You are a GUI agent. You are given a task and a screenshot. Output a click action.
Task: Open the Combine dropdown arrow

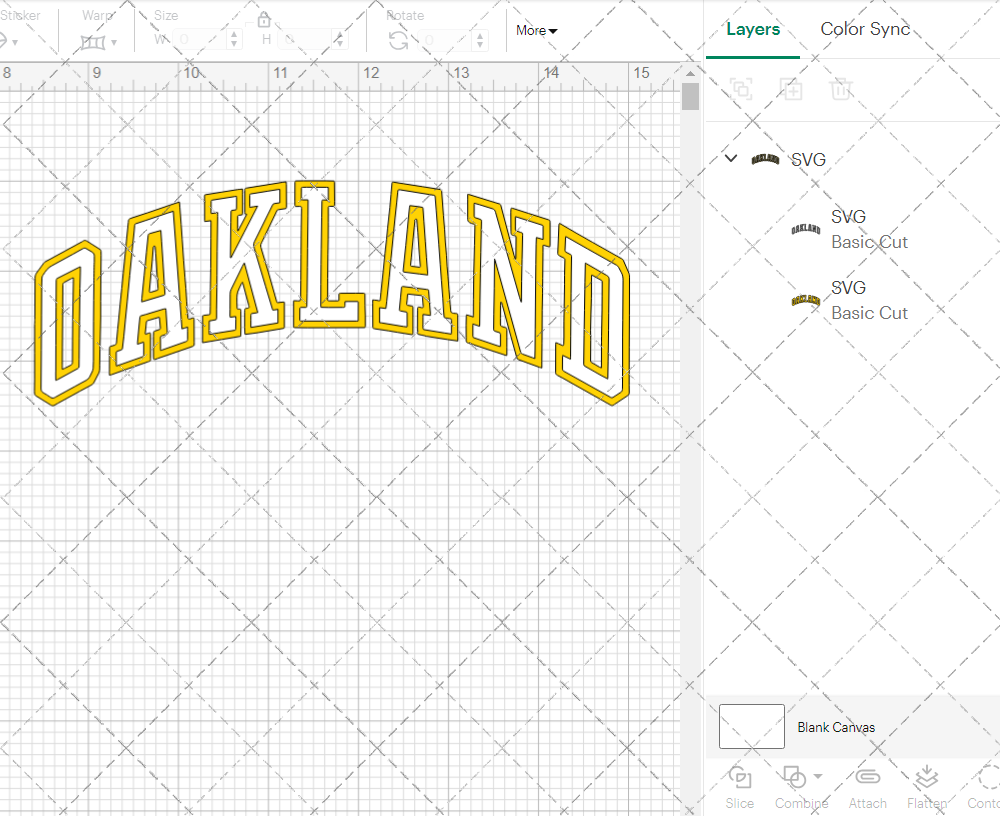click(818, 776)
